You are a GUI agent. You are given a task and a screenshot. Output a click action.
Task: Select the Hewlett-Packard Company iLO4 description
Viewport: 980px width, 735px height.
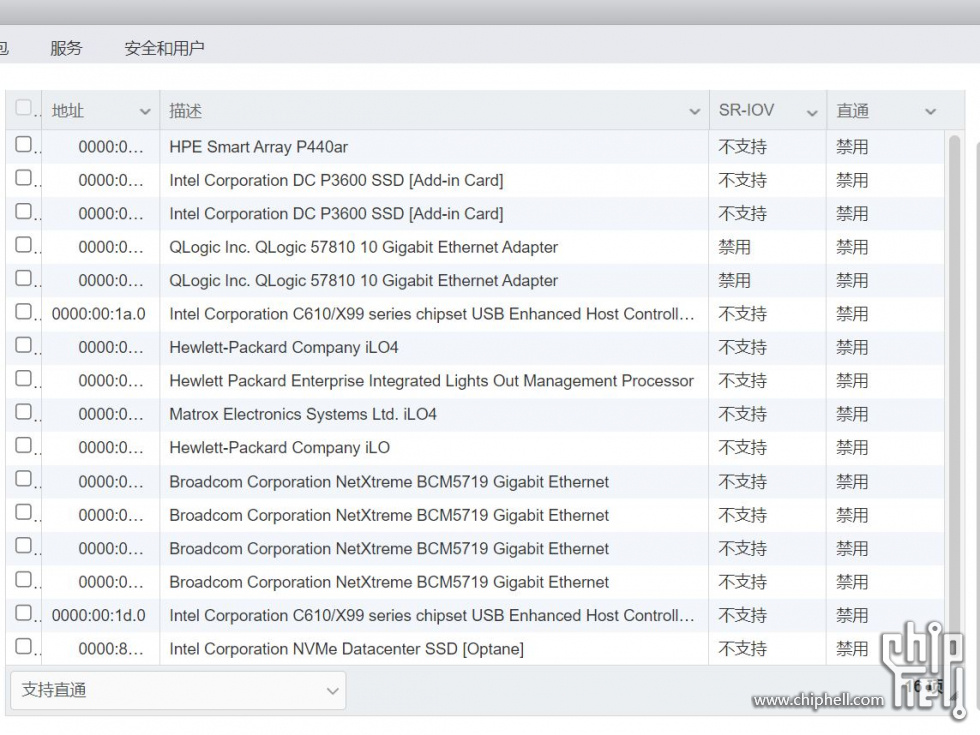point(284,348)
